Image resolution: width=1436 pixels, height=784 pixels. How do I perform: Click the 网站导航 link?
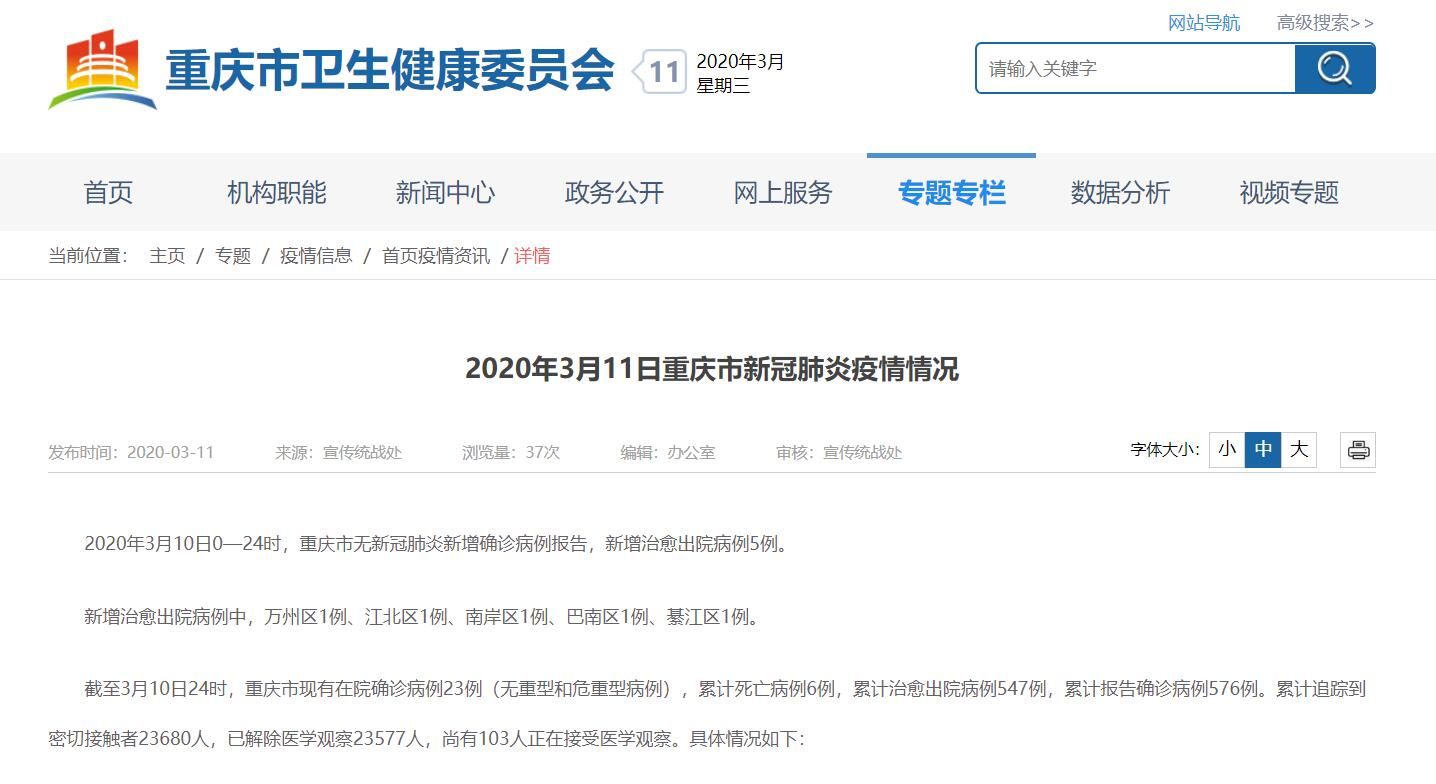click(x=1204, y=23)
